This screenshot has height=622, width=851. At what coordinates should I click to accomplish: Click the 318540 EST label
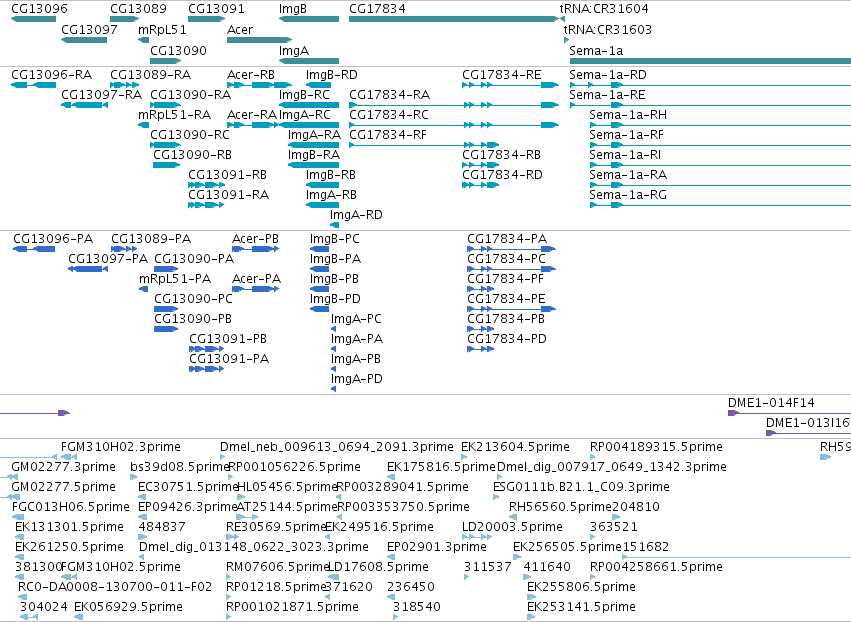(417, 606)
